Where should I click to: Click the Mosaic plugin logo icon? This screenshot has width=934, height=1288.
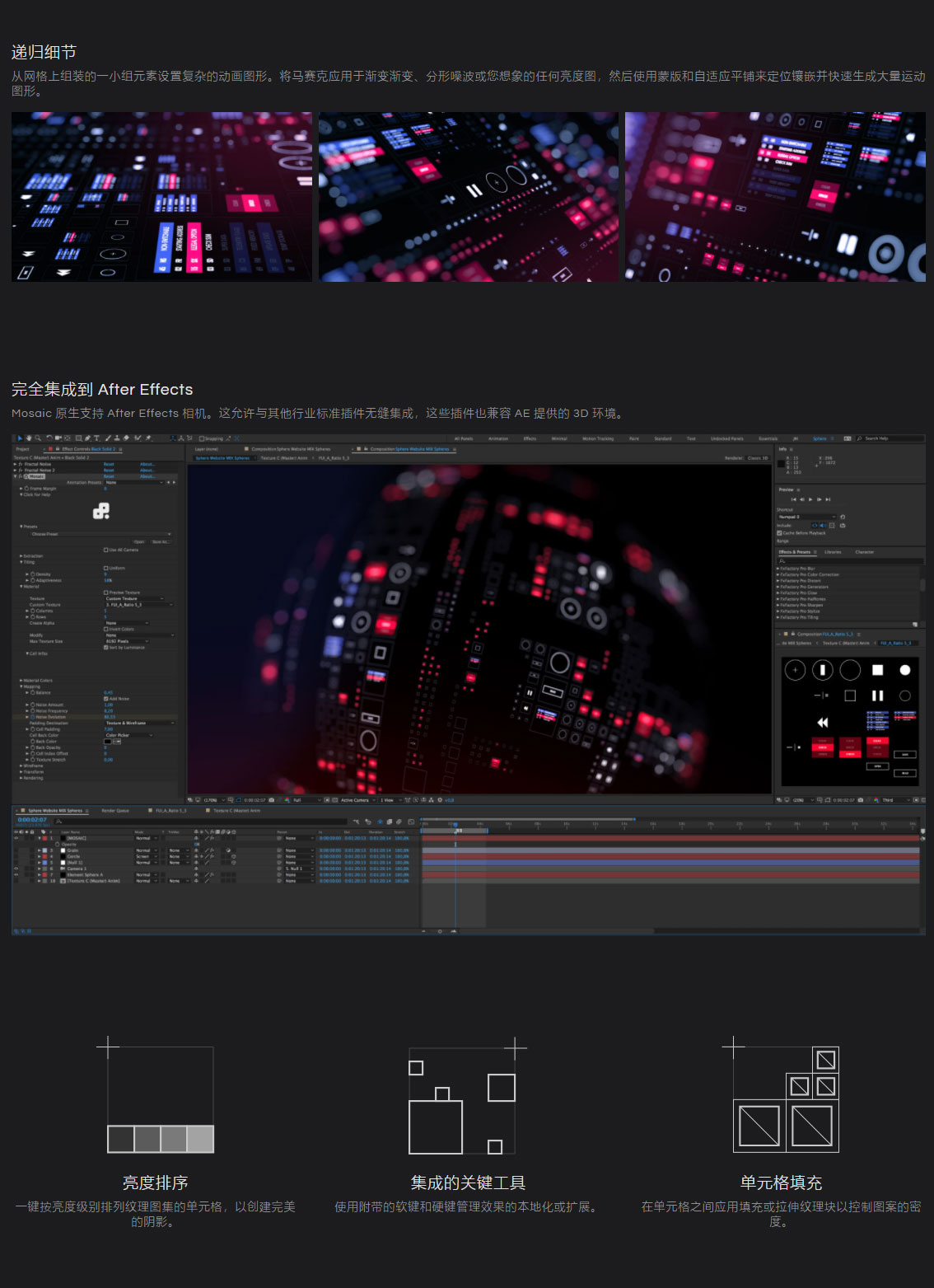tap(101, 512)
